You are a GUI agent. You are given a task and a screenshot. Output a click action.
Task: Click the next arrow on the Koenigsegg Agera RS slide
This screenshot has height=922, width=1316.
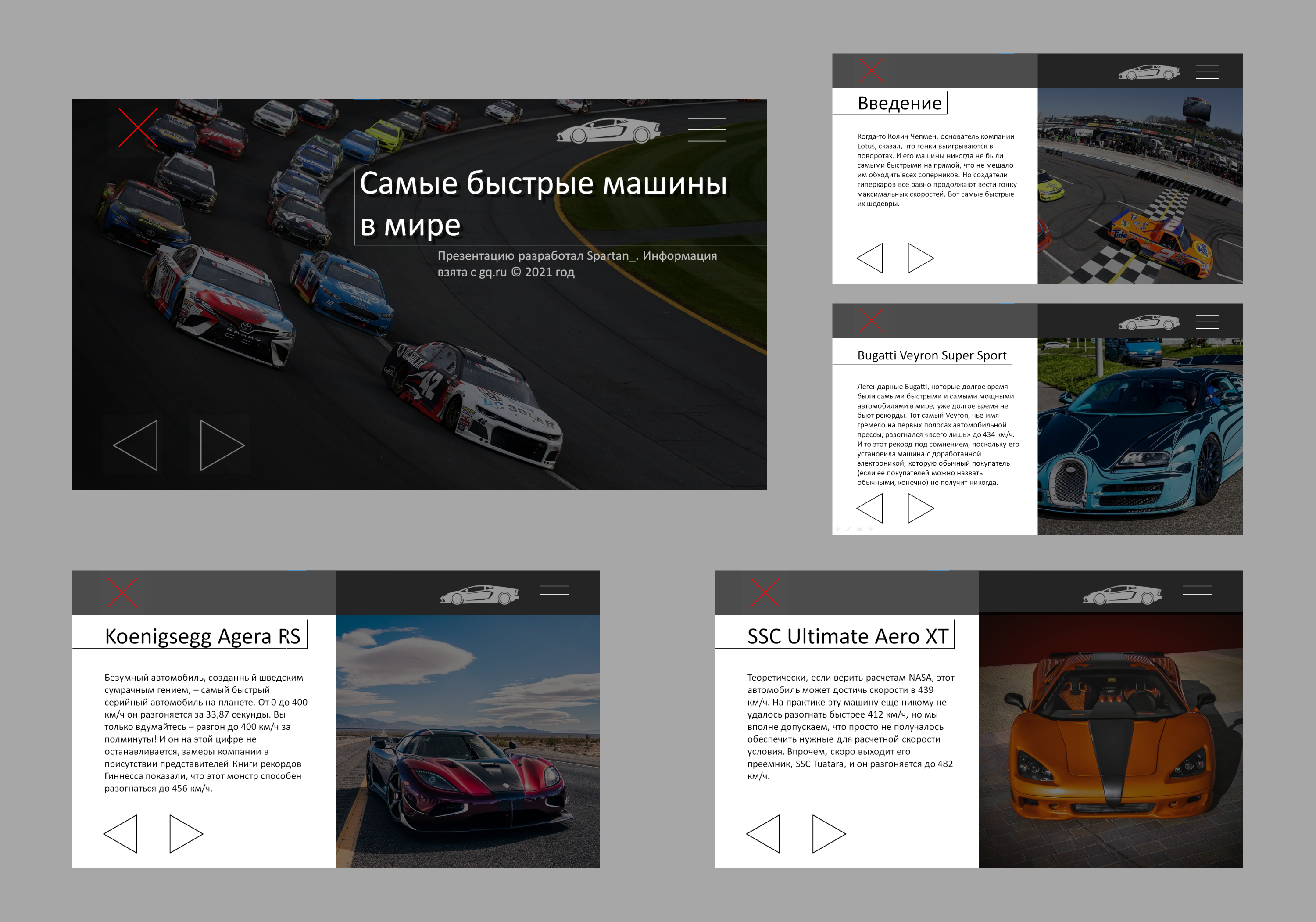click(186, 834)
